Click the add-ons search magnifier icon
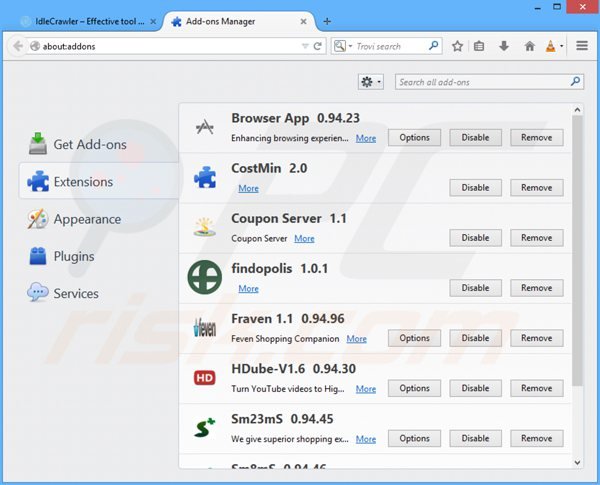The image size is (600, 485). [x=575, y=81]
